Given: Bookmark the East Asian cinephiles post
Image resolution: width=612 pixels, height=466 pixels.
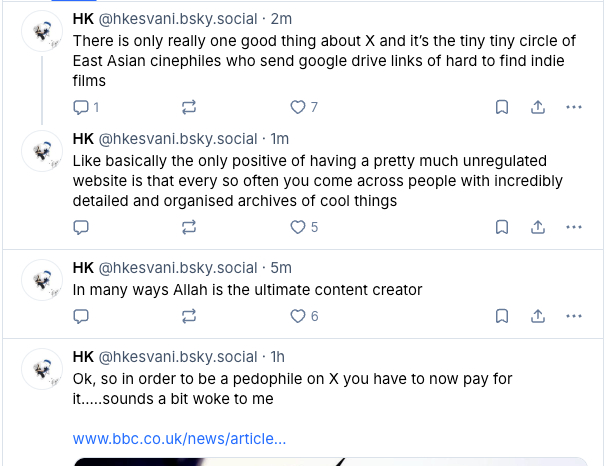Looking at the screenshot, I should tap(502, 107).
